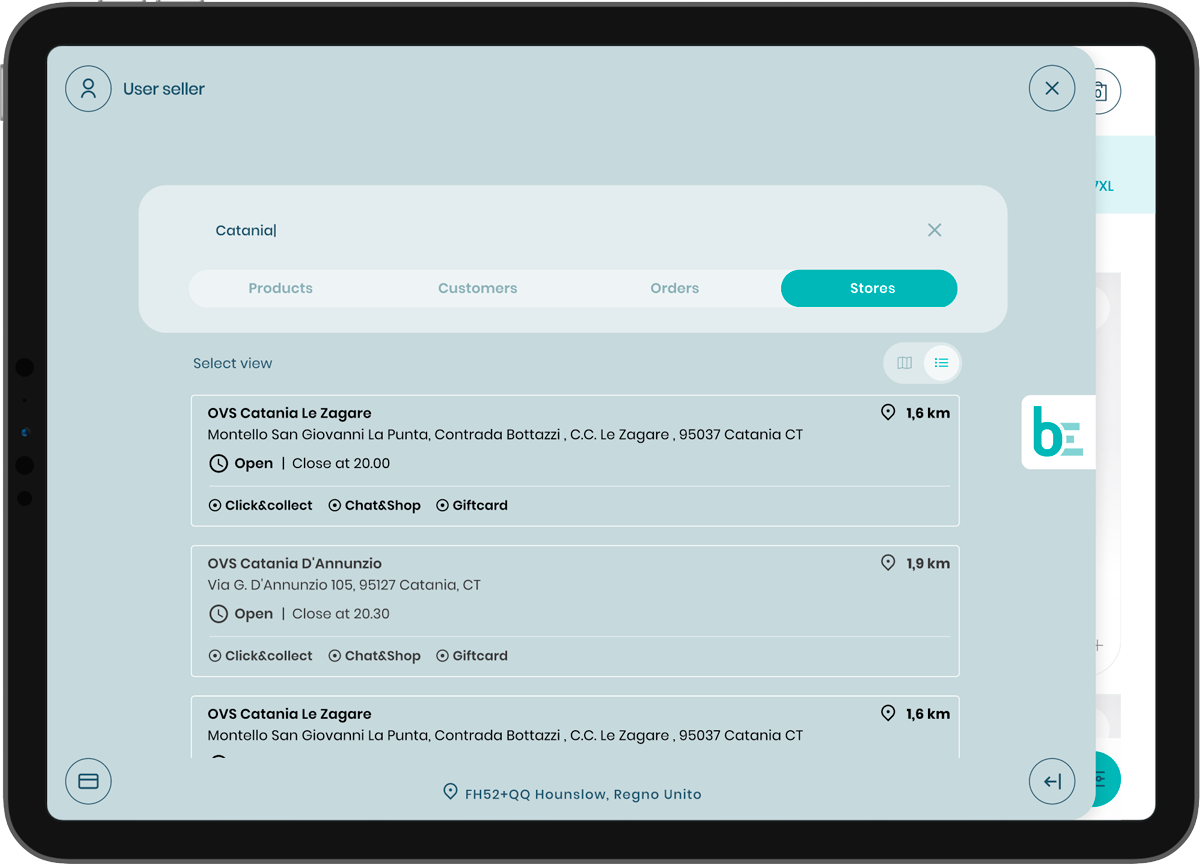Click the back arrow button at bottom right
The width and height of the screenshot is (1200, 864).
[1052, 781]
